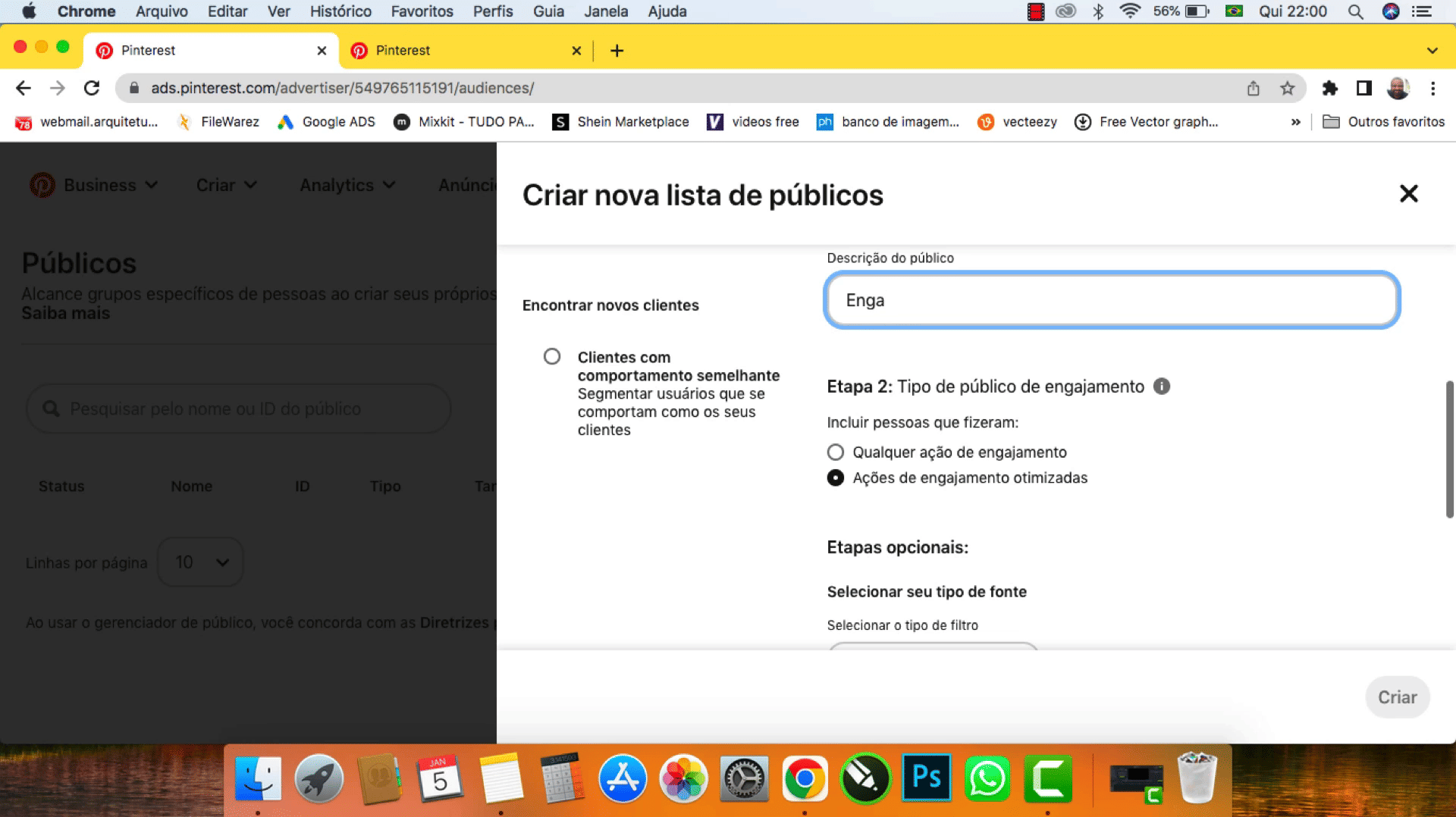This screenshot has height=817, width=1456.
Task: Click the bookmark star icon in address bar
Action: (1287, 89)
